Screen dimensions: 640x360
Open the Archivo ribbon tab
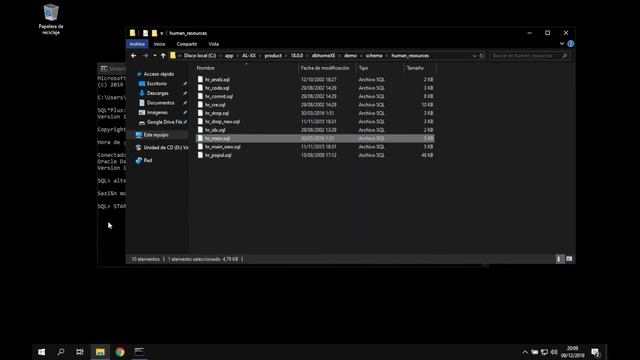137,44
